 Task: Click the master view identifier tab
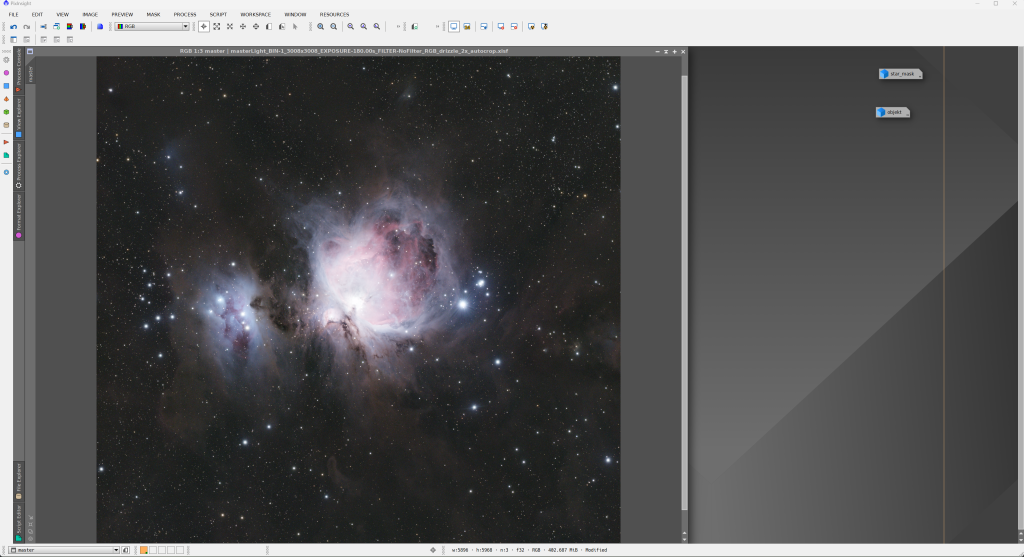tap(30, 73)
